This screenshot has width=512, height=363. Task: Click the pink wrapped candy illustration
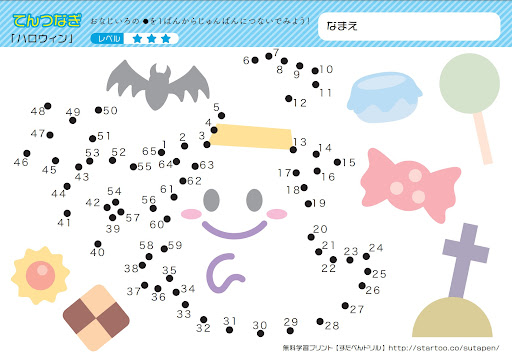coord(411,185)
